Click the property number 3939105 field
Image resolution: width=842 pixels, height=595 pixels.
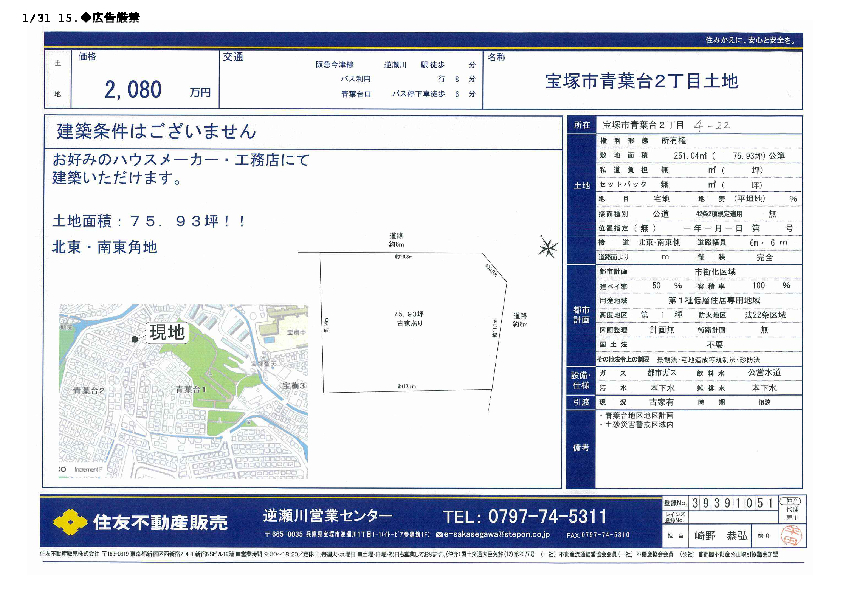731,503
